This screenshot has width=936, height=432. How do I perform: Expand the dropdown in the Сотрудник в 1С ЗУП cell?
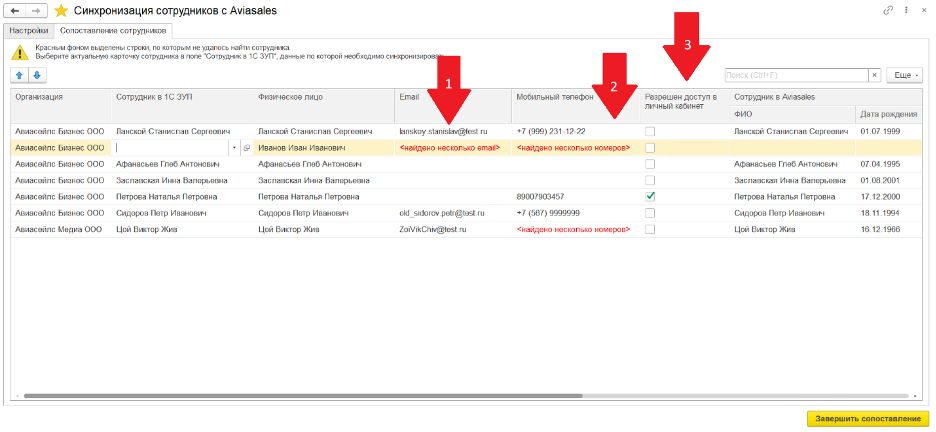[234, 148]
